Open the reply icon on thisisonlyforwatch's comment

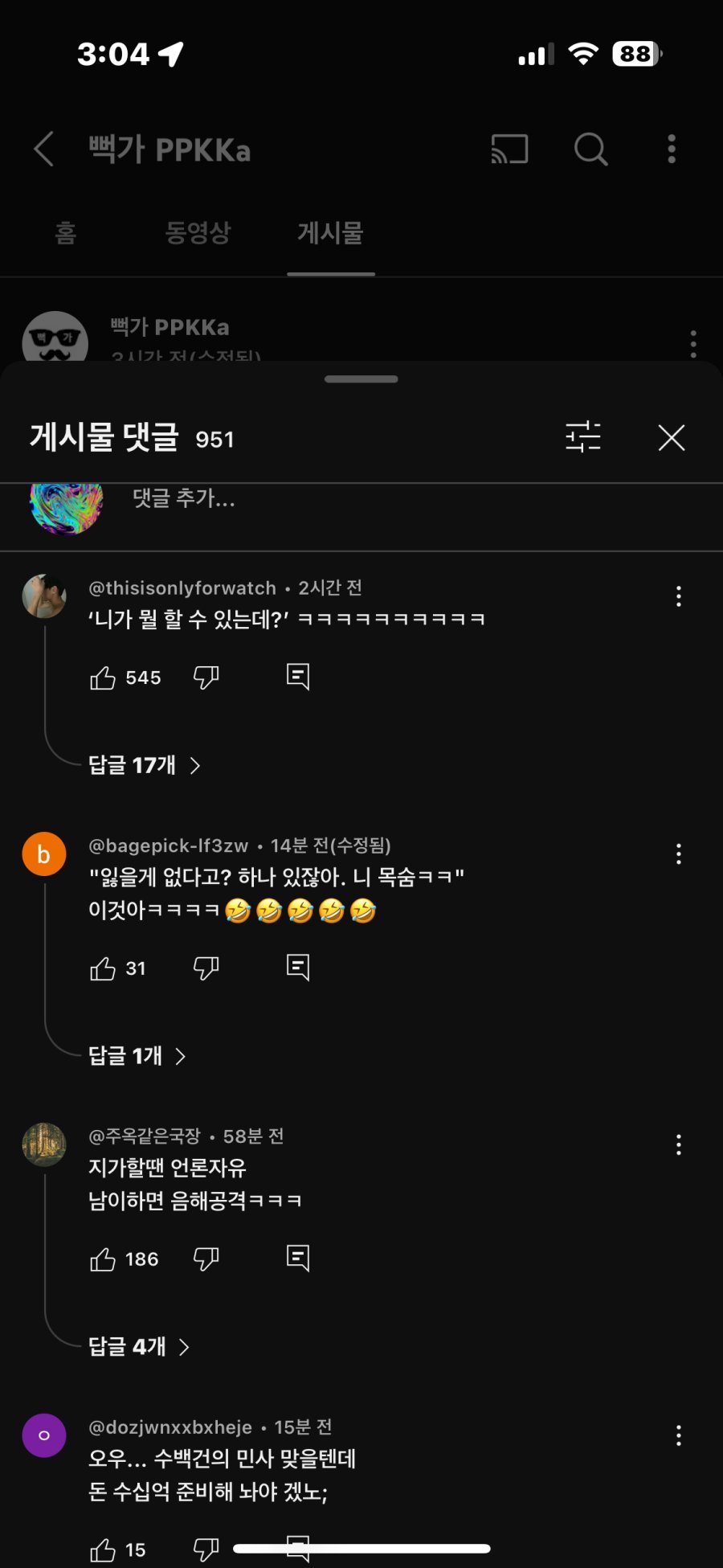click(x=297, y=677)
